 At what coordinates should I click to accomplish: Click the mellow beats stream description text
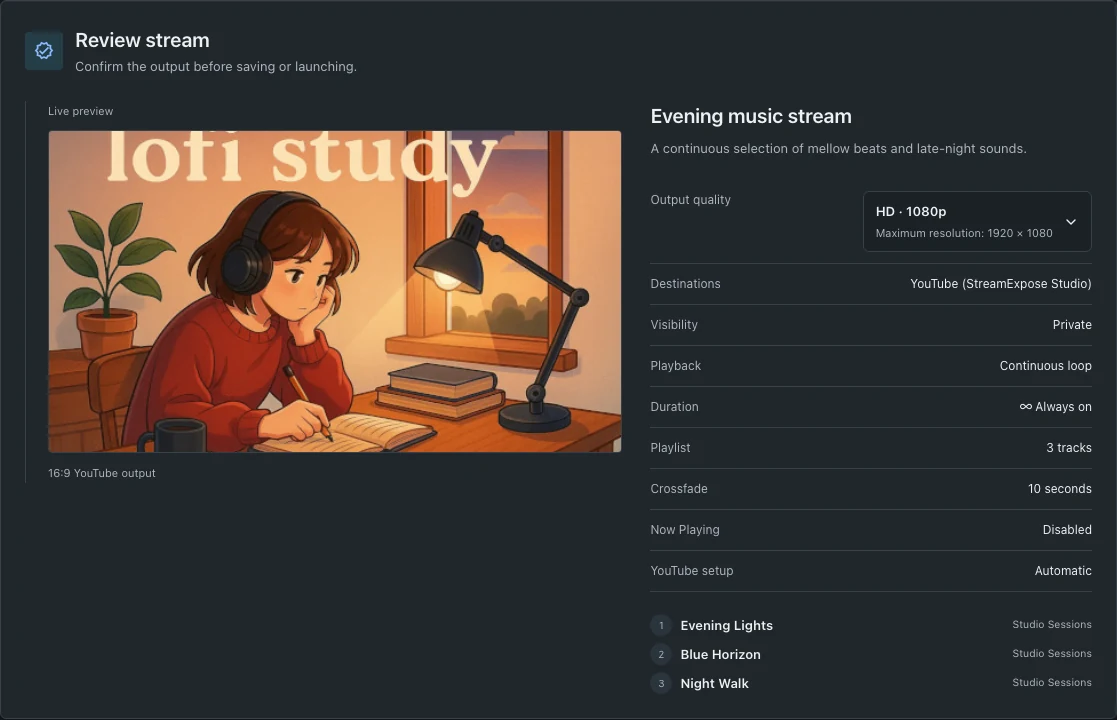(838, 149)
